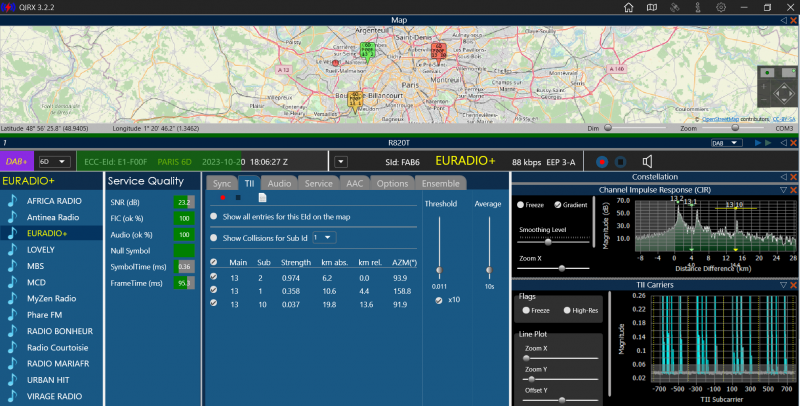This screenshot has width=800, height=406.
Task: Collapse the CIR panel down-triangle
Action: 784,190
